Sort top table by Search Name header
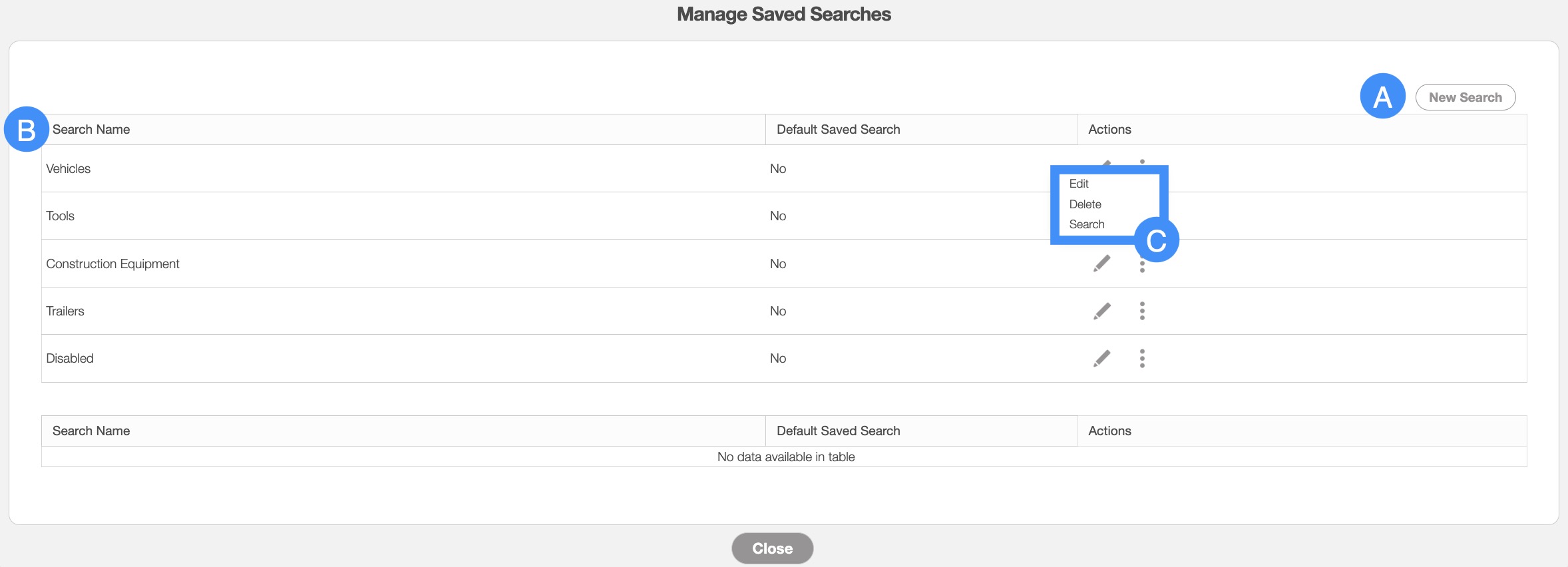Viewport: 1568px width, 567px height. [91, 130]
